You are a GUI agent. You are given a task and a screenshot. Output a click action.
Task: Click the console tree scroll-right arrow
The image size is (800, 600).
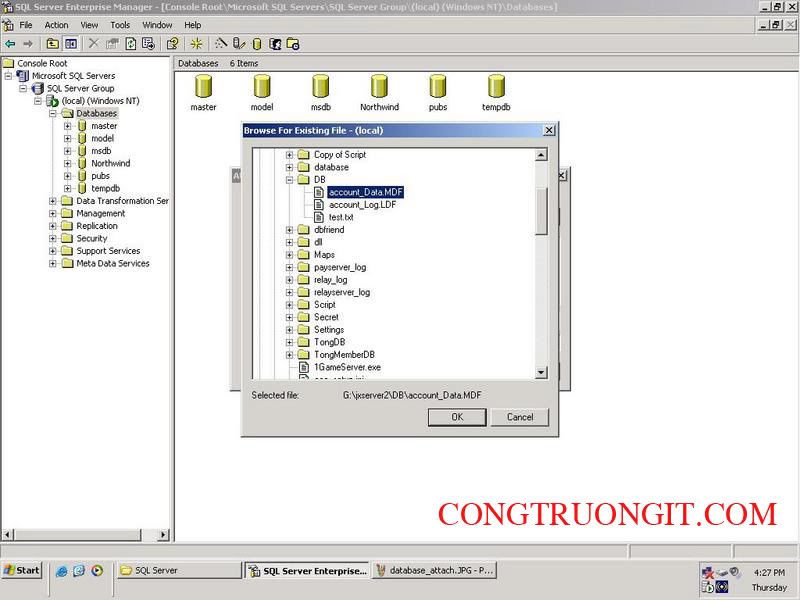coord(163,535)
